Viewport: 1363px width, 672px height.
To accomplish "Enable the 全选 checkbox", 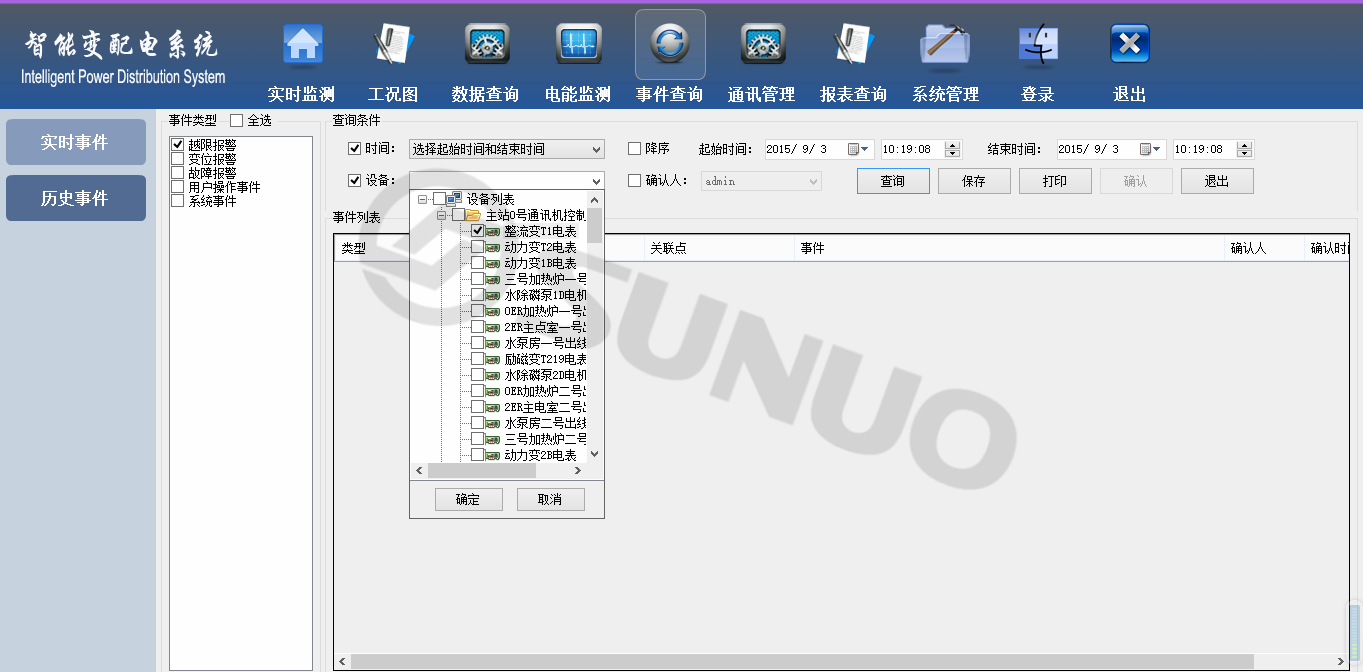I will click(237, 121).
